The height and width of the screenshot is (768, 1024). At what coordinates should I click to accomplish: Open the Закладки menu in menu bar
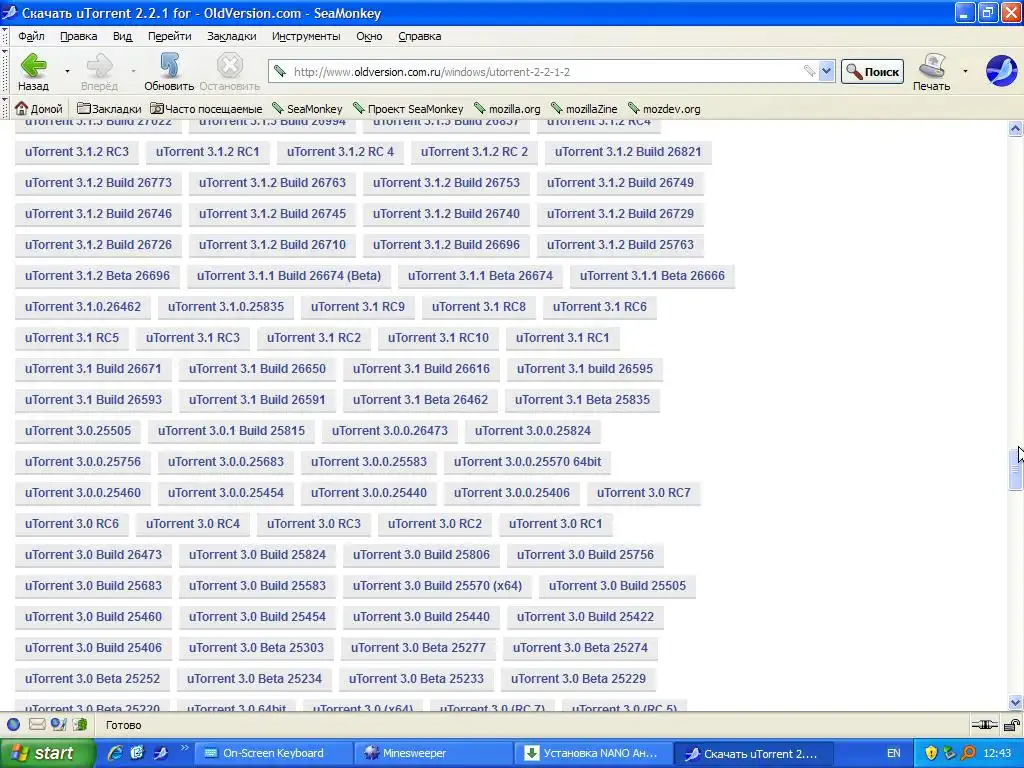click(x=232, y=37)
